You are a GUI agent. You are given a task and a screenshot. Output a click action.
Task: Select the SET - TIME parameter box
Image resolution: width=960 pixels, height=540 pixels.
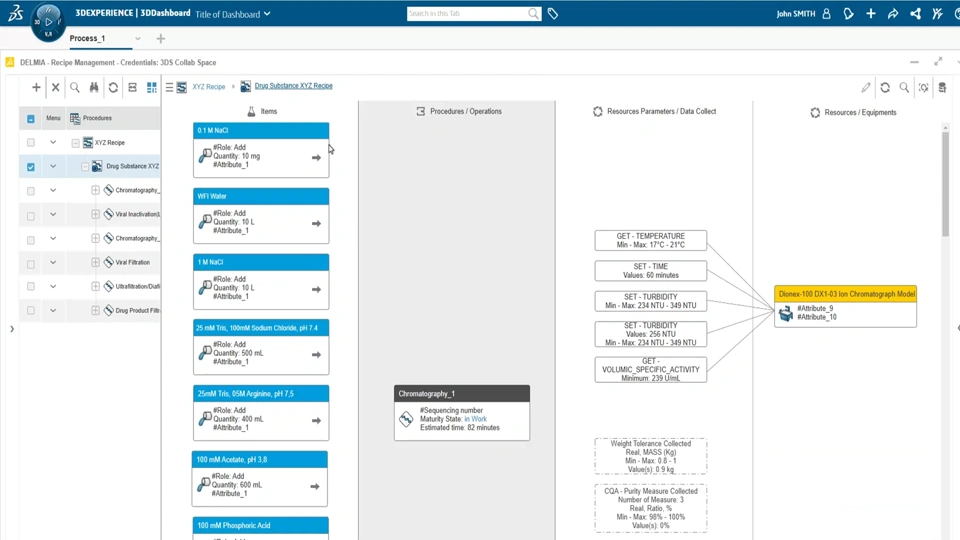point(651,271)
